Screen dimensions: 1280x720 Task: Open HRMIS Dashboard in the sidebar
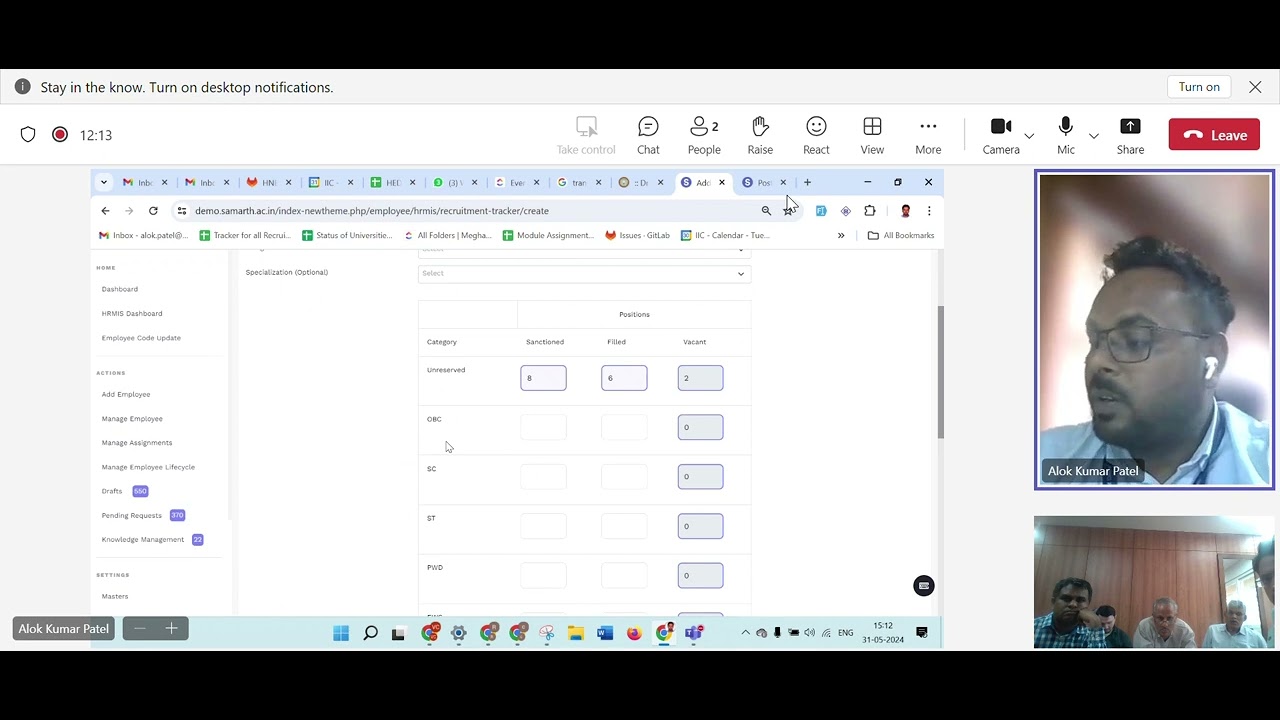point(132,313)
